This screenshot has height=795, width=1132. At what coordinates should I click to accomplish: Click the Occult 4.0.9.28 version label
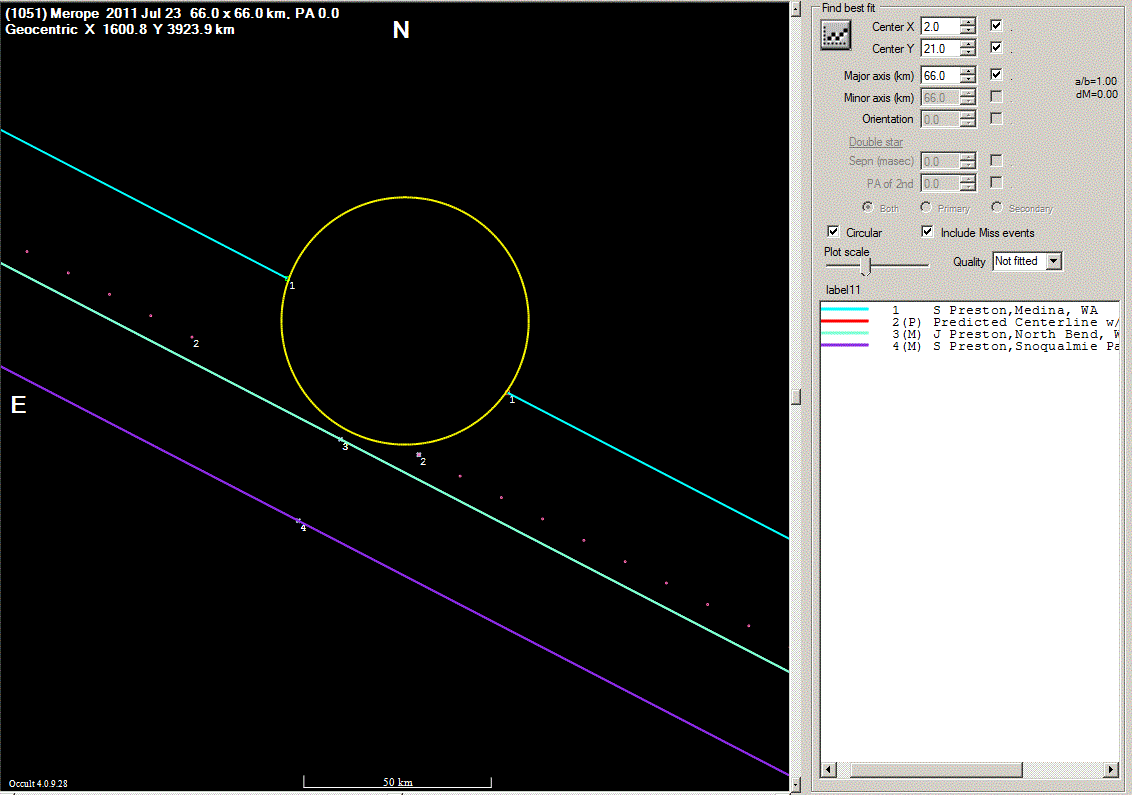click(x=38, y=783)
